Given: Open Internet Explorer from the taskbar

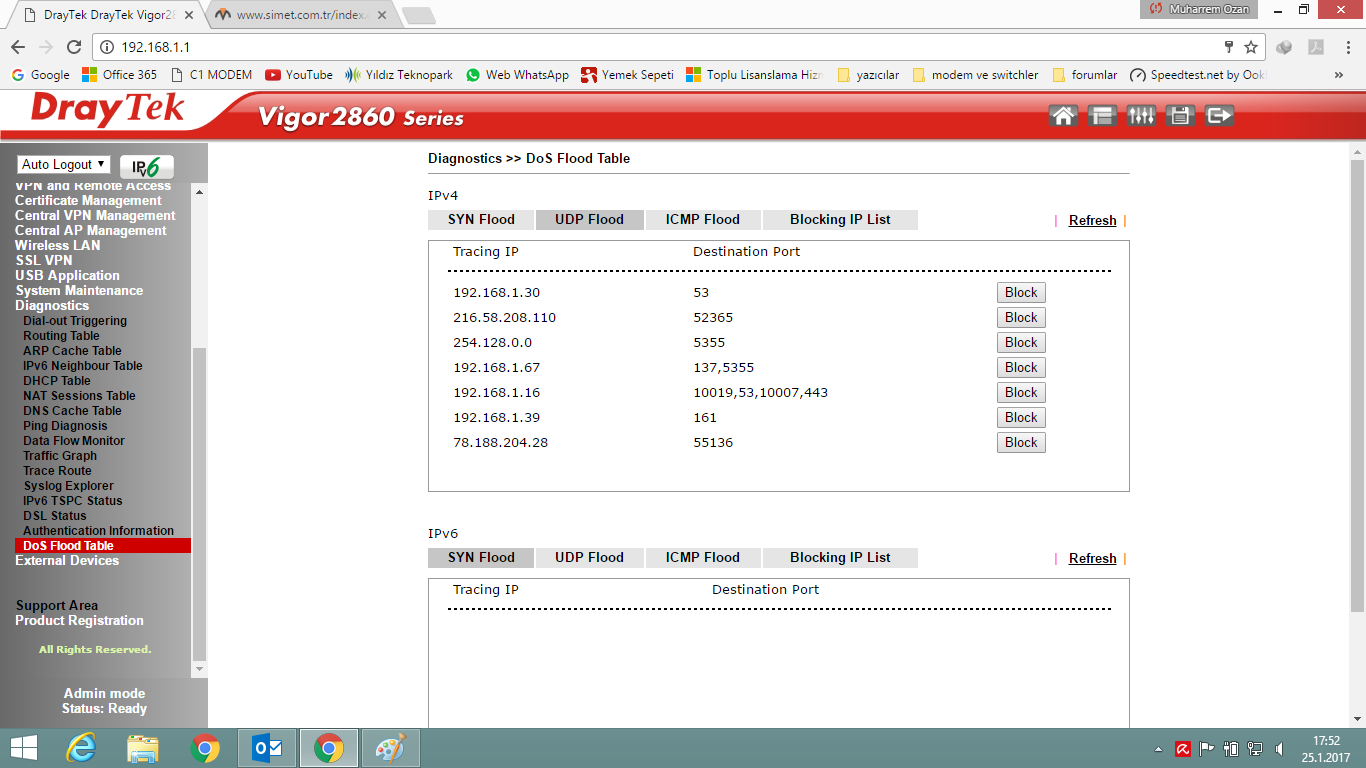Looking at the screenshot, I should pos(81,748).
